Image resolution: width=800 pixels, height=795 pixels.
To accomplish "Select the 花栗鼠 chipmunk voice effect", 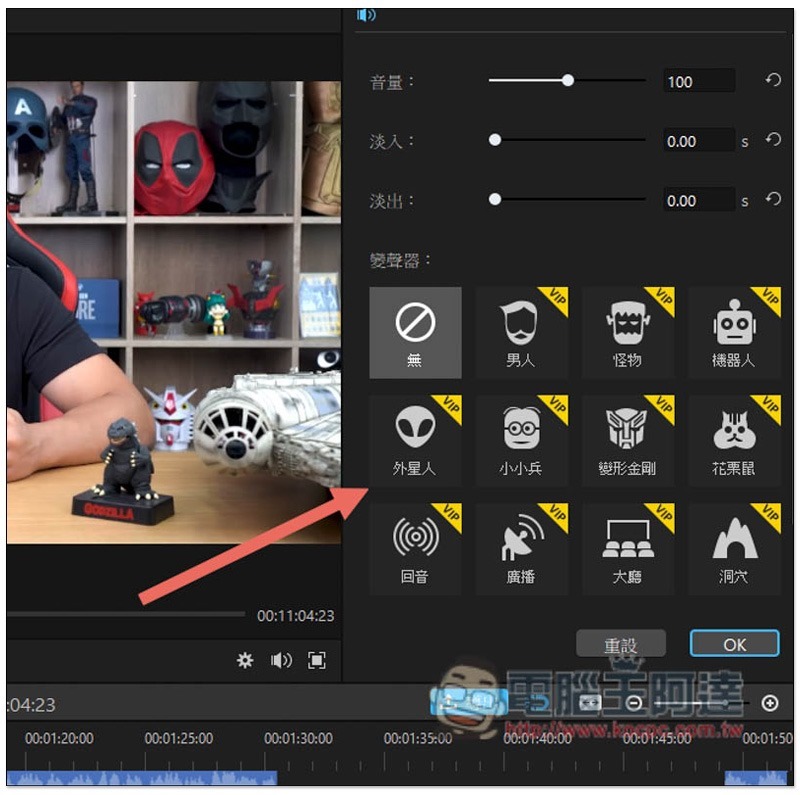I will tap(733, 441).
